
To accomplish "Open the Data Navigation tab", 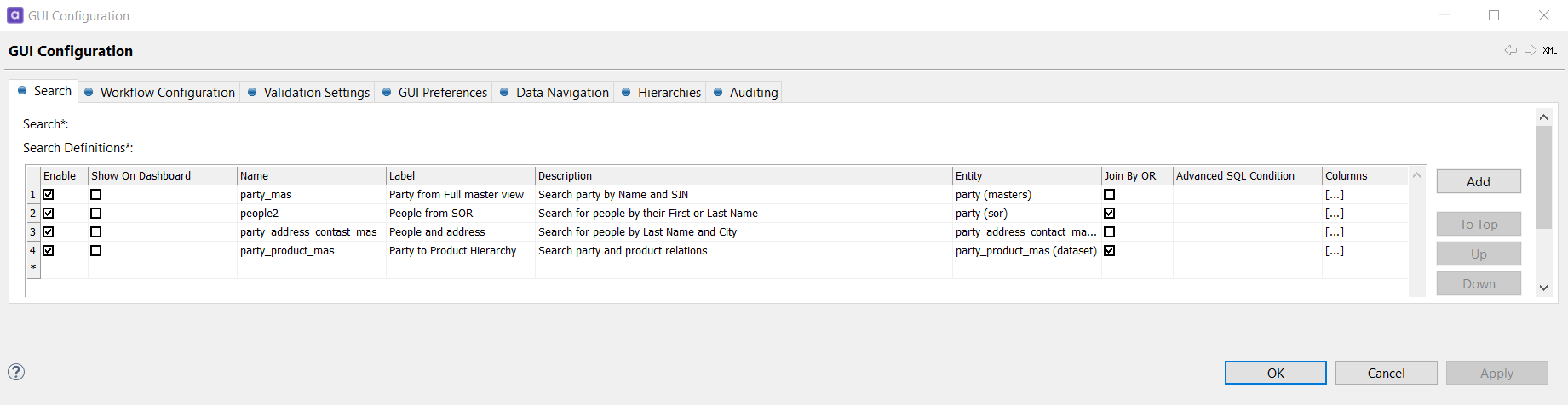I will pyautogui.click(x=562, y=92).
